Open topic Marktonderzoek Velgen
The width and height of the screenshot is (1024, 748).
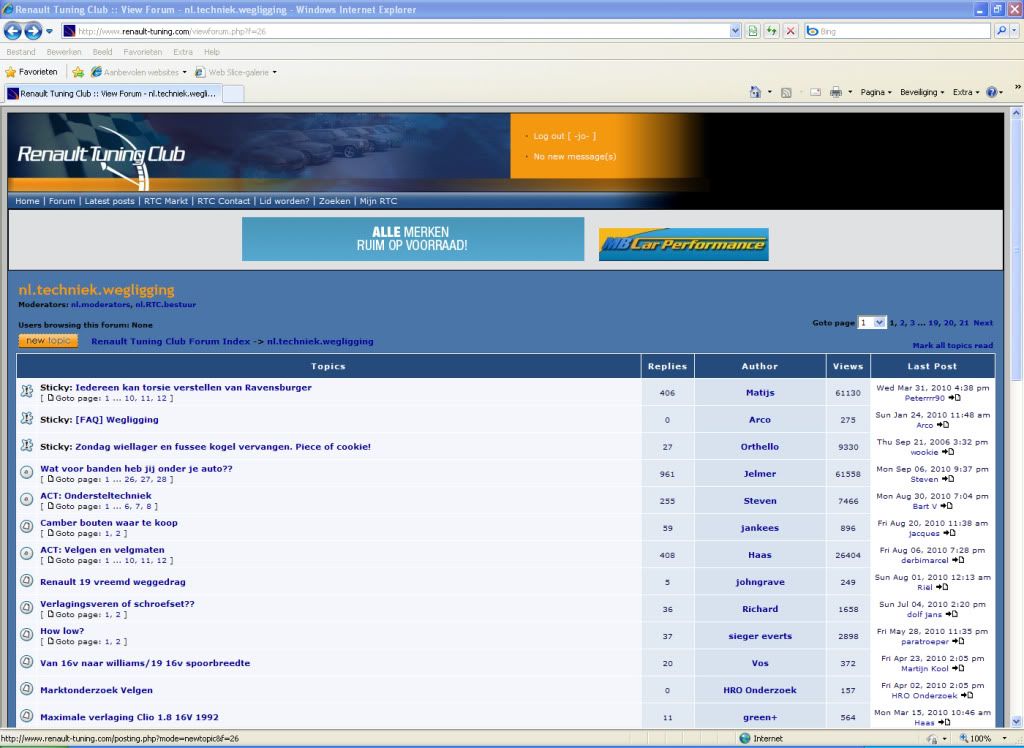[x=97, y=690]
